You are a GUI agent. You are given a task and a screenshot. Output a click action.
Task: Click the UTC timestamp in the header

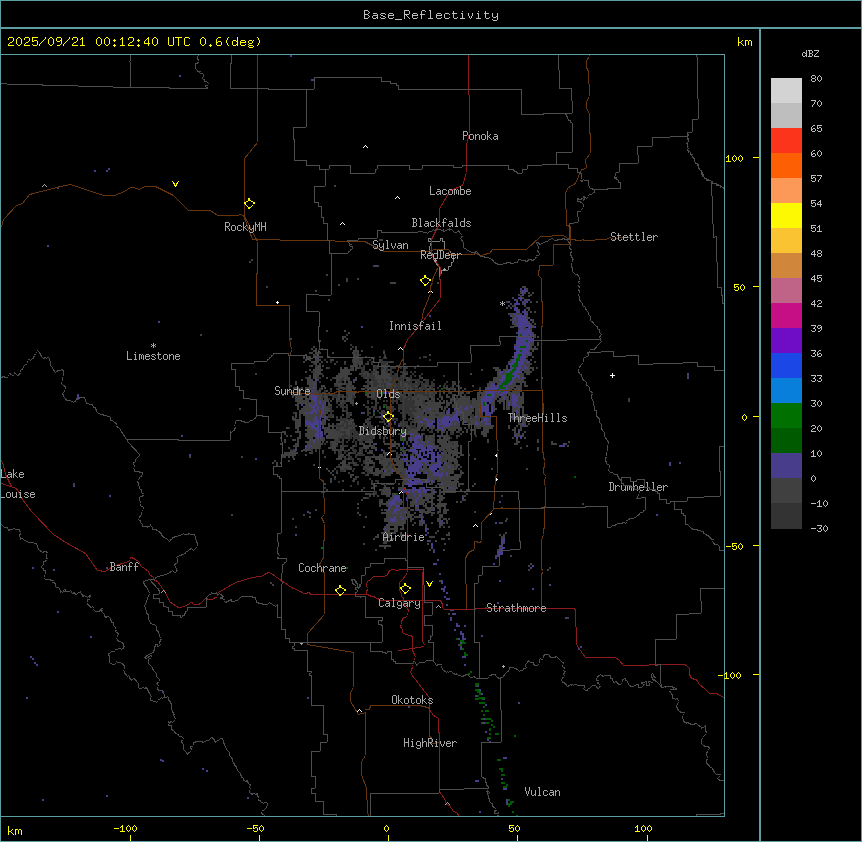pos(134,42)
